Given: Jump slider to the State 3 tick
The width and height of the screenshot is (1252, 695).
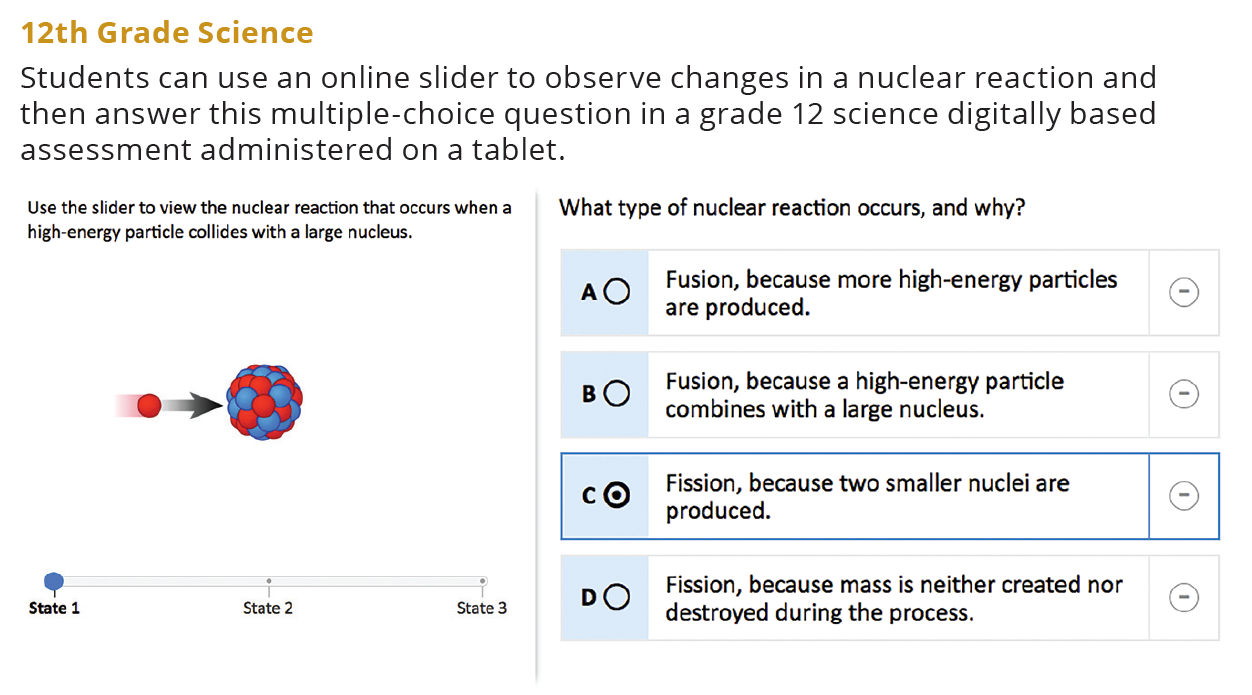Looking at the screenshot, I should point(482,581).
